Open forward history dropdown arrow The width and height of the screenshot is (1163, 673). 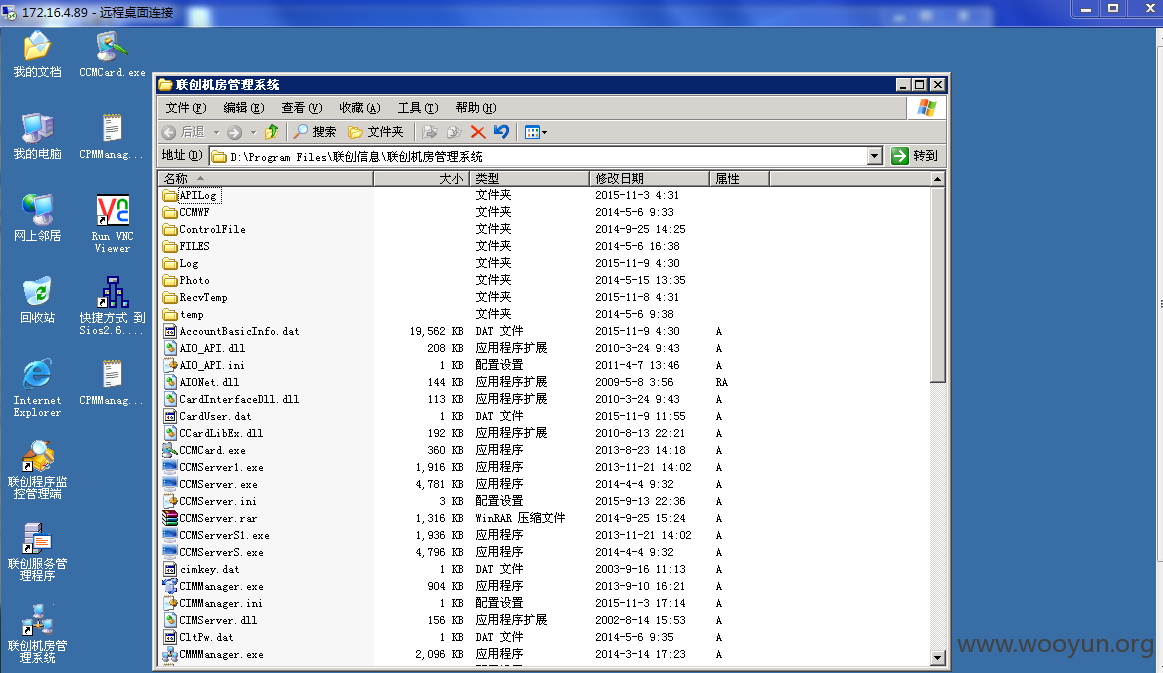253,132
